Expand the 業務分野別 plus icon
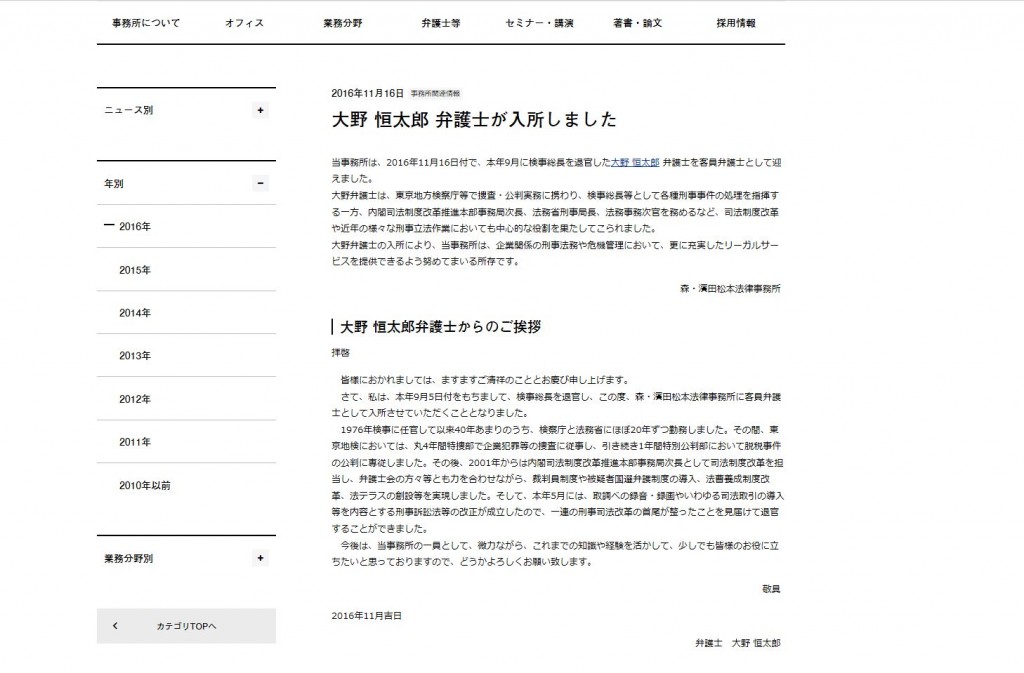This screenshot has width=1024, height=673. coord(260,558)
